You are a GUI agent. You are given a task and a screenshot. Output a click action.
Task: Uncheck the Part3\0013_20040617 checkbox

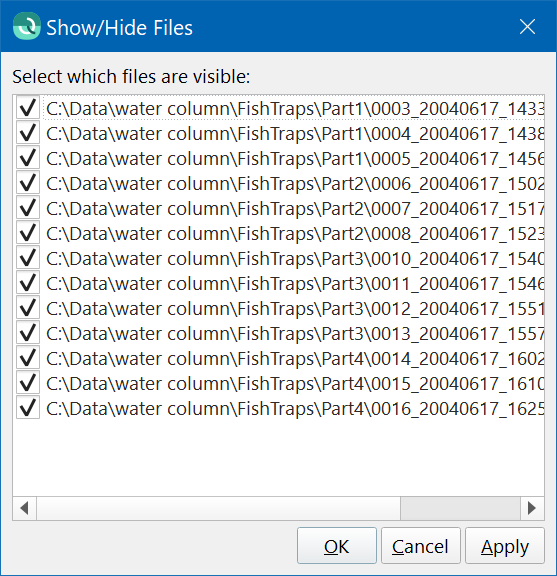pyautogui.click(x=28, y=332)
